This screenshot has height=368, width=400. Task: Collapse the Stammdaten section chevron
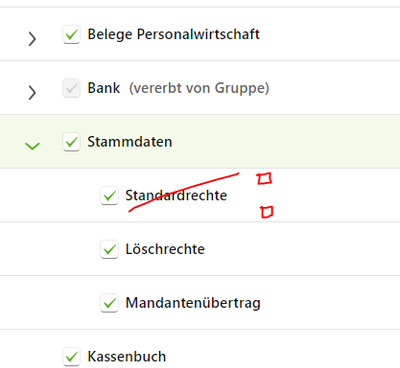[x=32, y=146]
